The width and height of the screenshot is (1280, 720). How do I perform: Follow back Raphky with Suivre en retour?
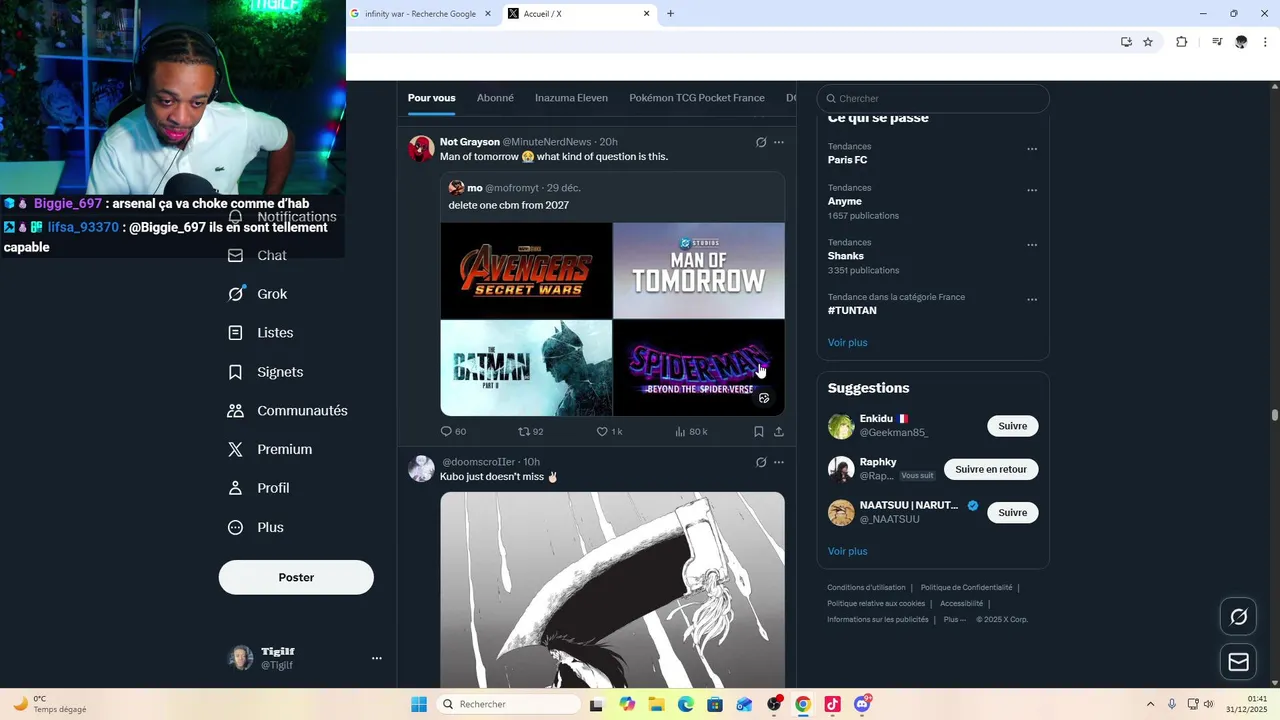[x=991, y=469]
